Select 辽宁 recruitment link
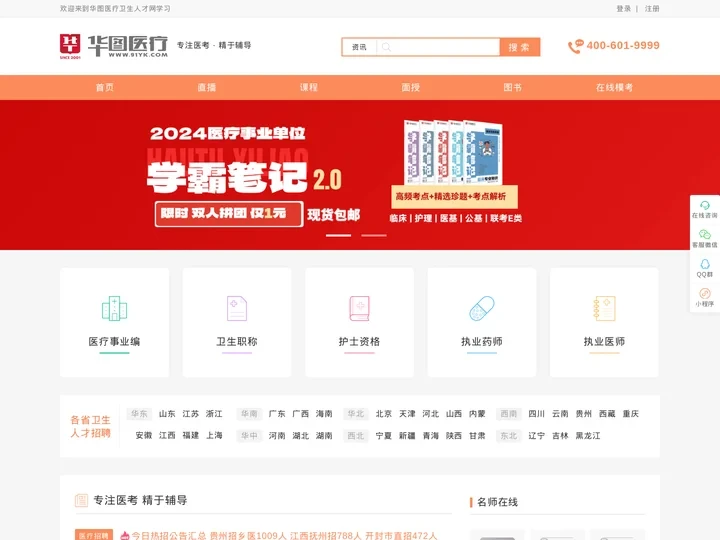The image size is (720, 540). point(536,435)
